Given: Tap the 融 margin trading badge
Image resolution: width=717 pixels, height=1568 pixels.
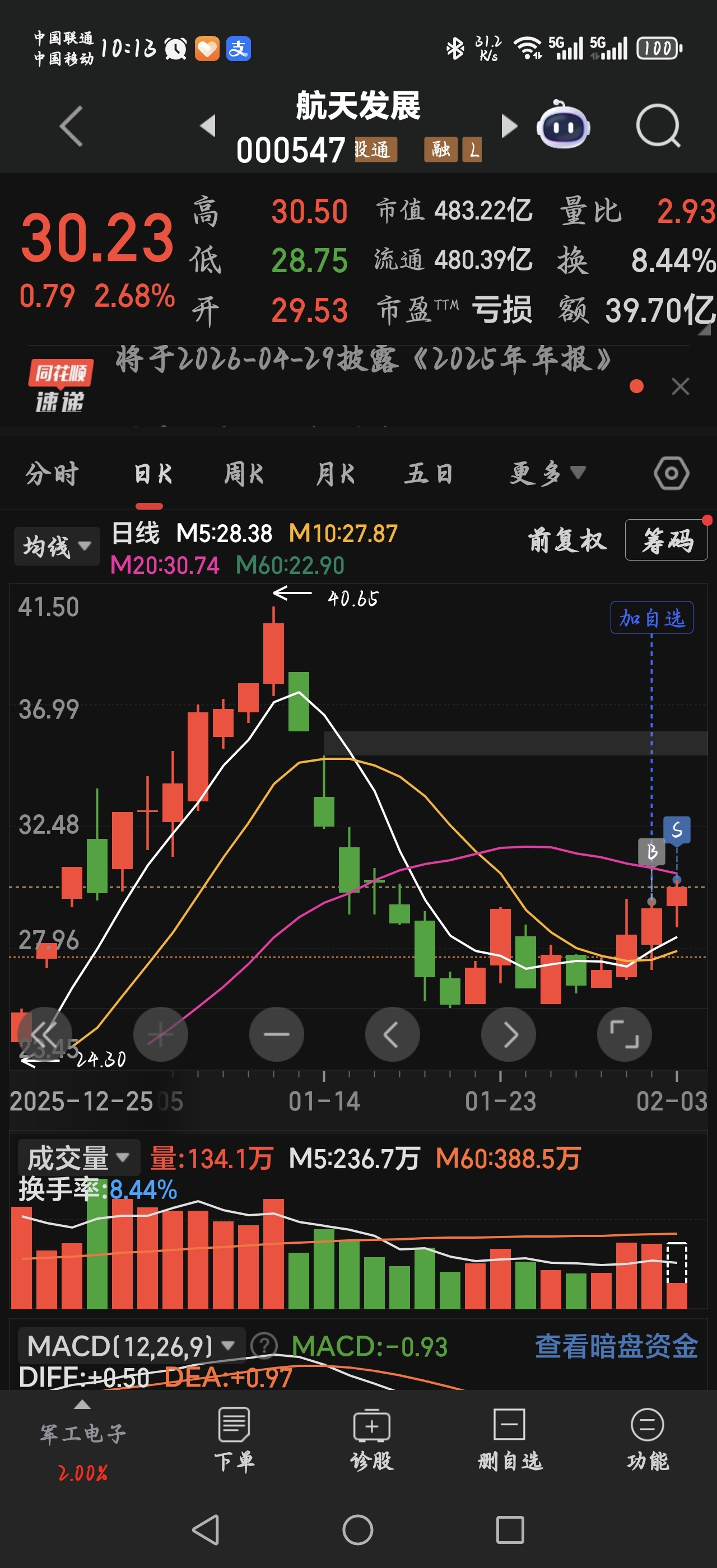Looking at the screenshot, I should click(441, 149).
